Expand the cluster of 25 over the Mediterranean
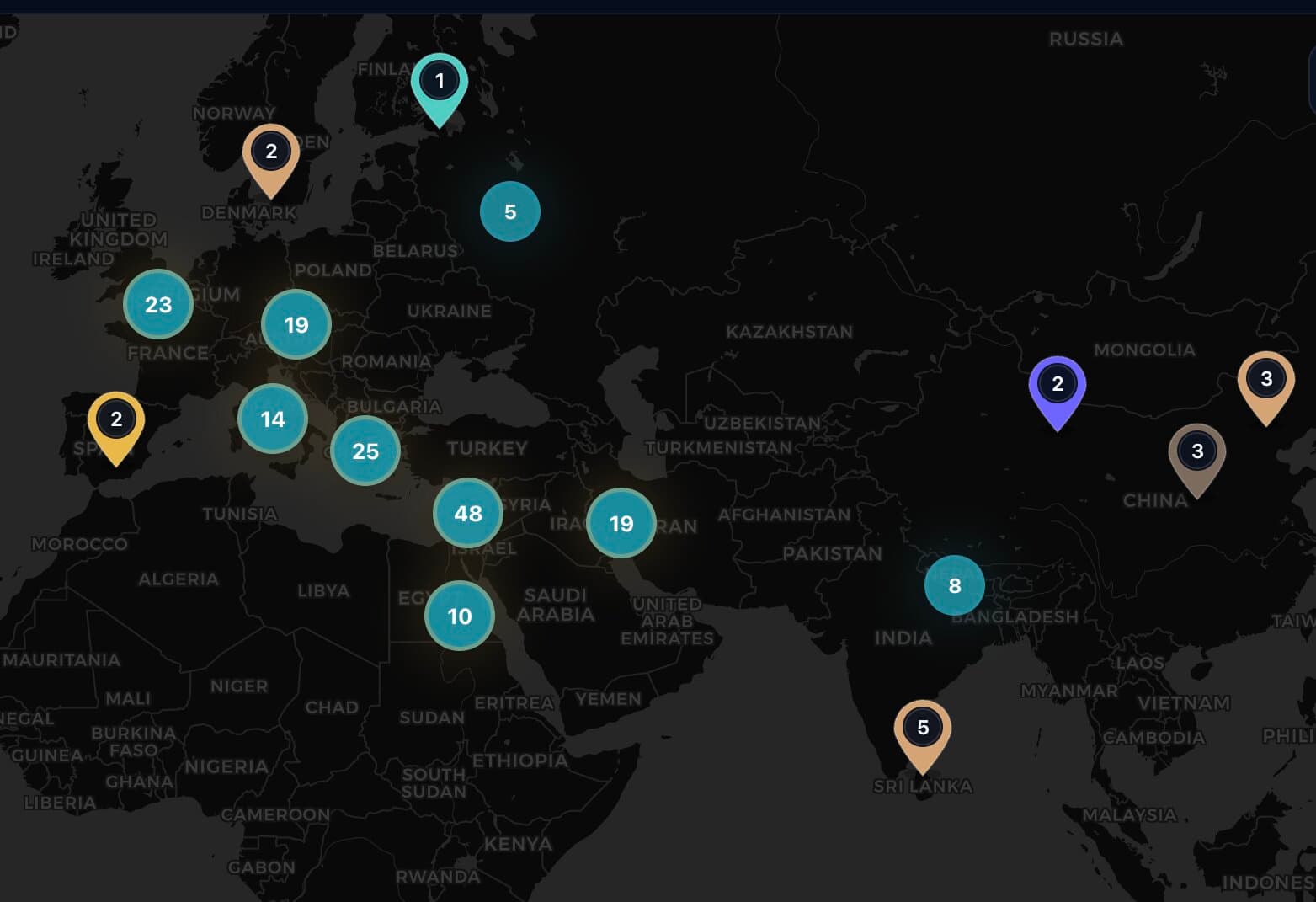 (x=365, y=451)
